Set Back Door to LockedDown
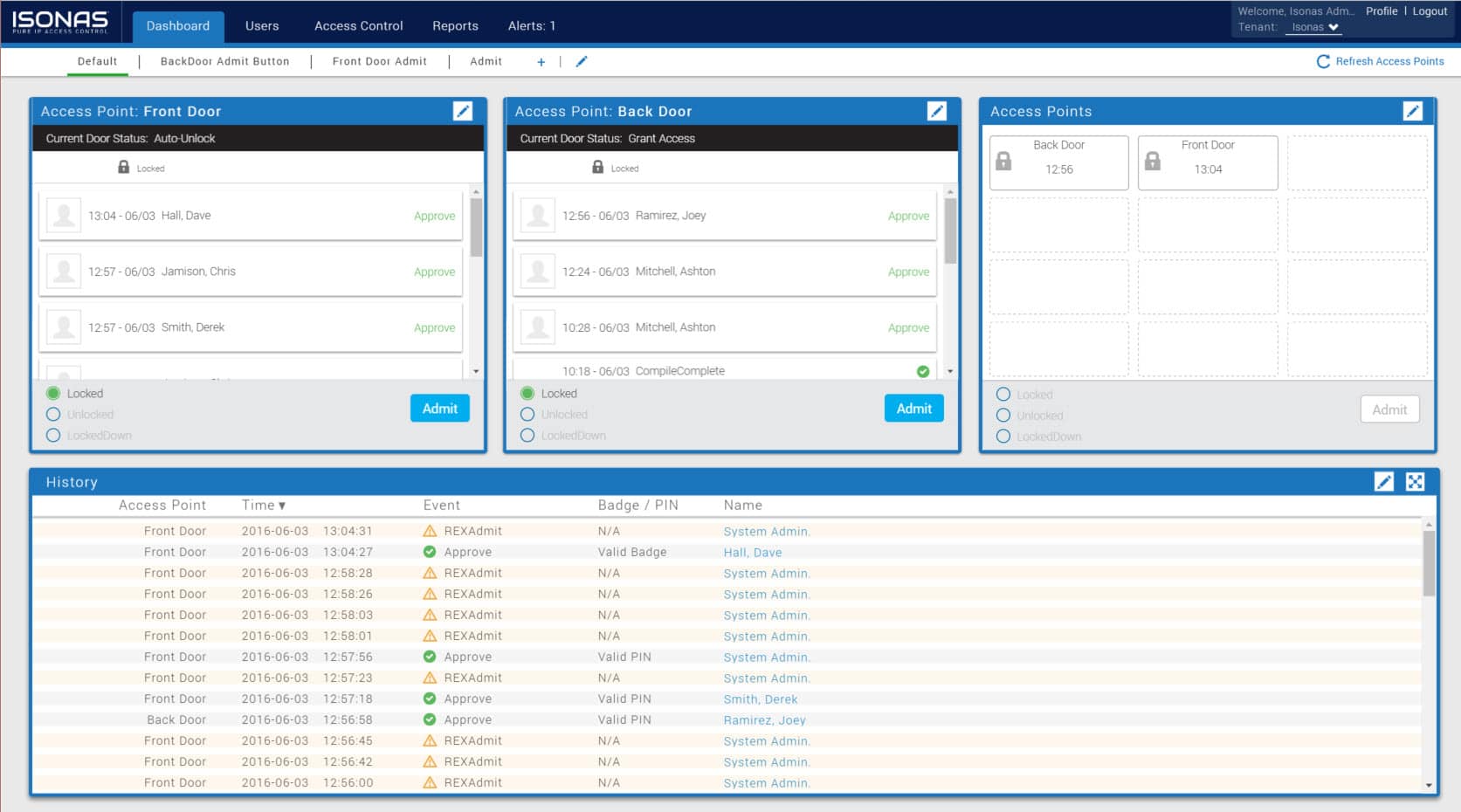 pyautogui.click(x=527, y=435)
